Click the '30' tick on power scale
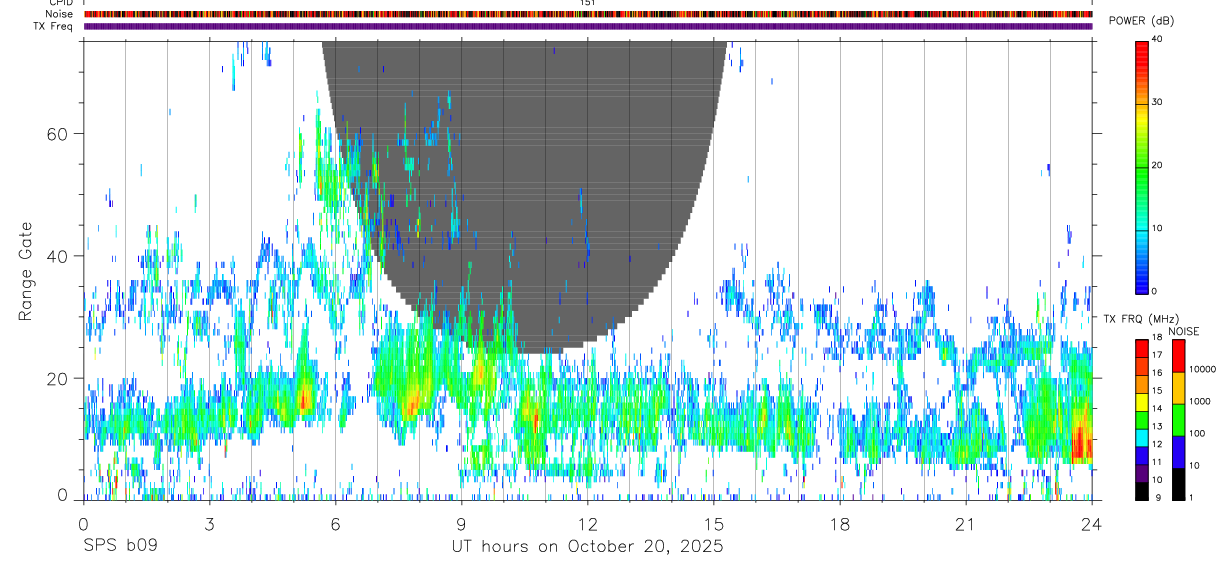 pyautogui.click(x=1156, y=103)
